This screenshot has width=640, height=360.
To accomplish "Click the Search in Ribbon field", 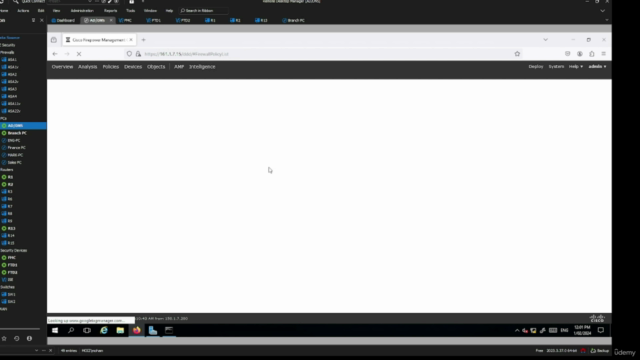I will click(x=203, y=11).
